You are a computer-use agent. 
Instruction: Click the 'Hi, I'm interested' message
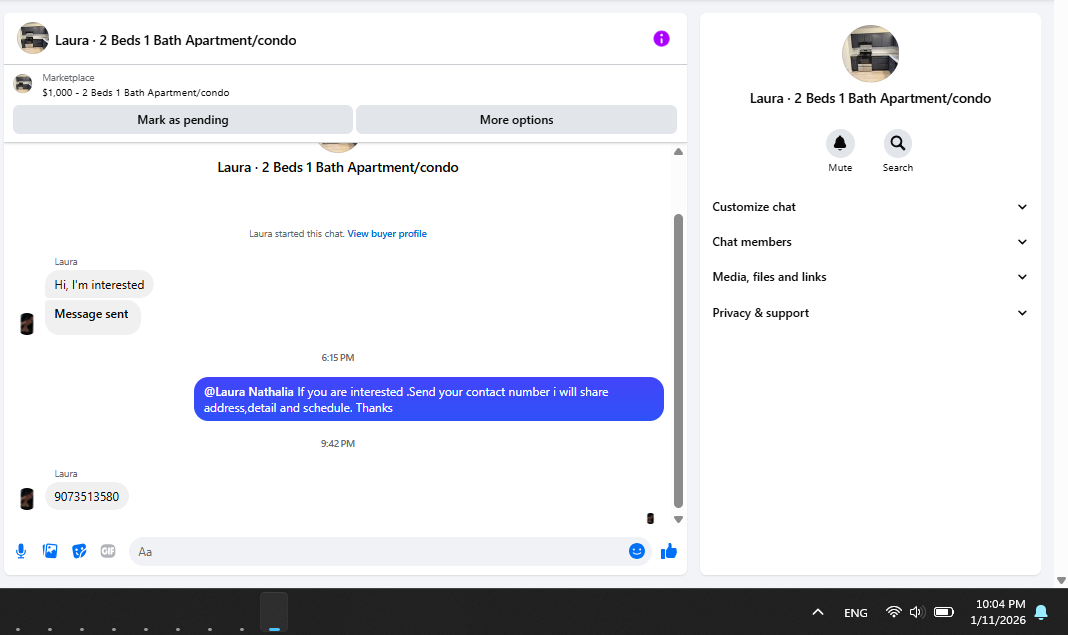click(99, 285)
